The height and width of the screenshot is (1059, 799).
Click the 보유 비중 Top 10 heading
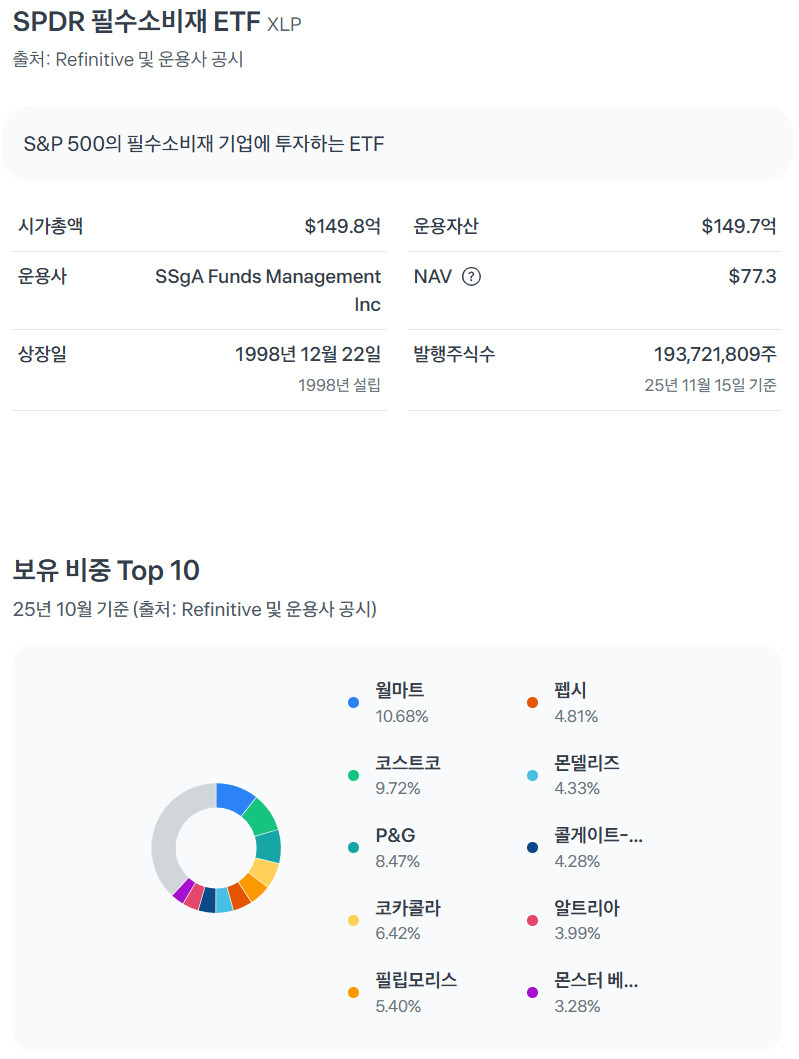(106, 571)
